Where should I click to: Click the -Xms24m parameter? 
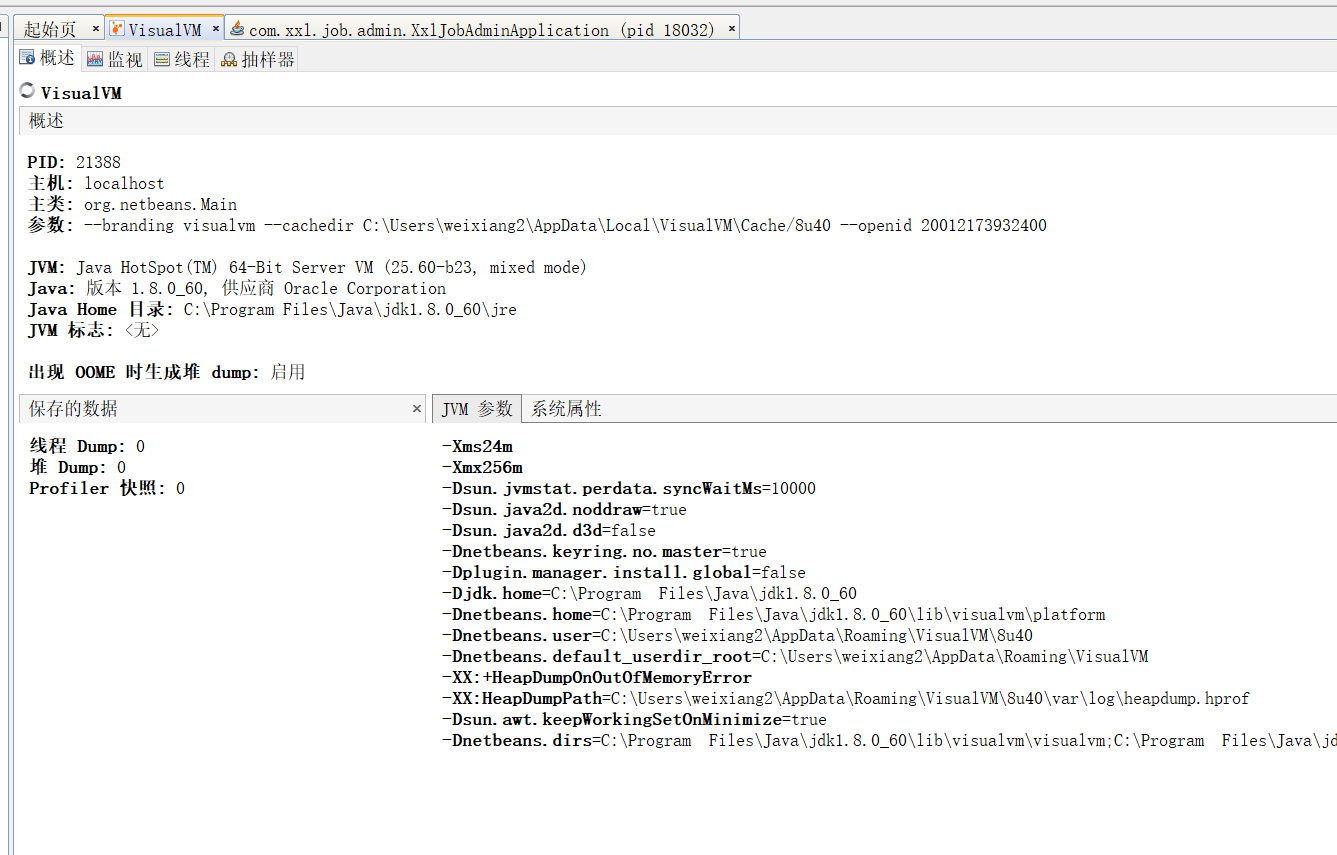(477, 446)
